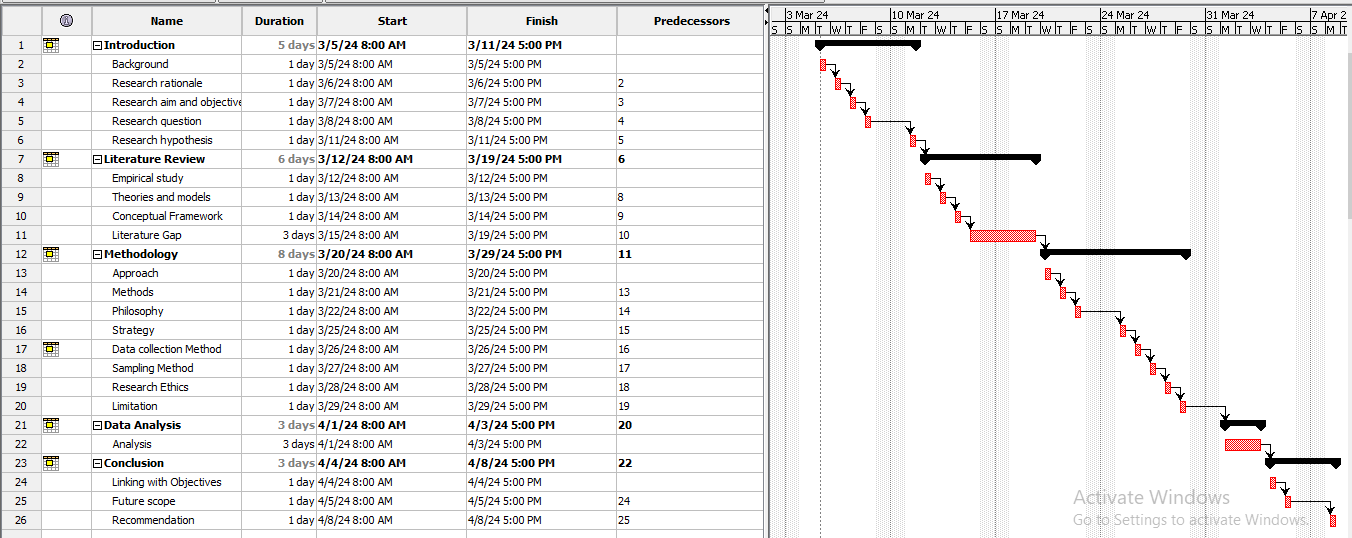
Task: Collapse the Introduction summary task
Action: click(98, 46)
